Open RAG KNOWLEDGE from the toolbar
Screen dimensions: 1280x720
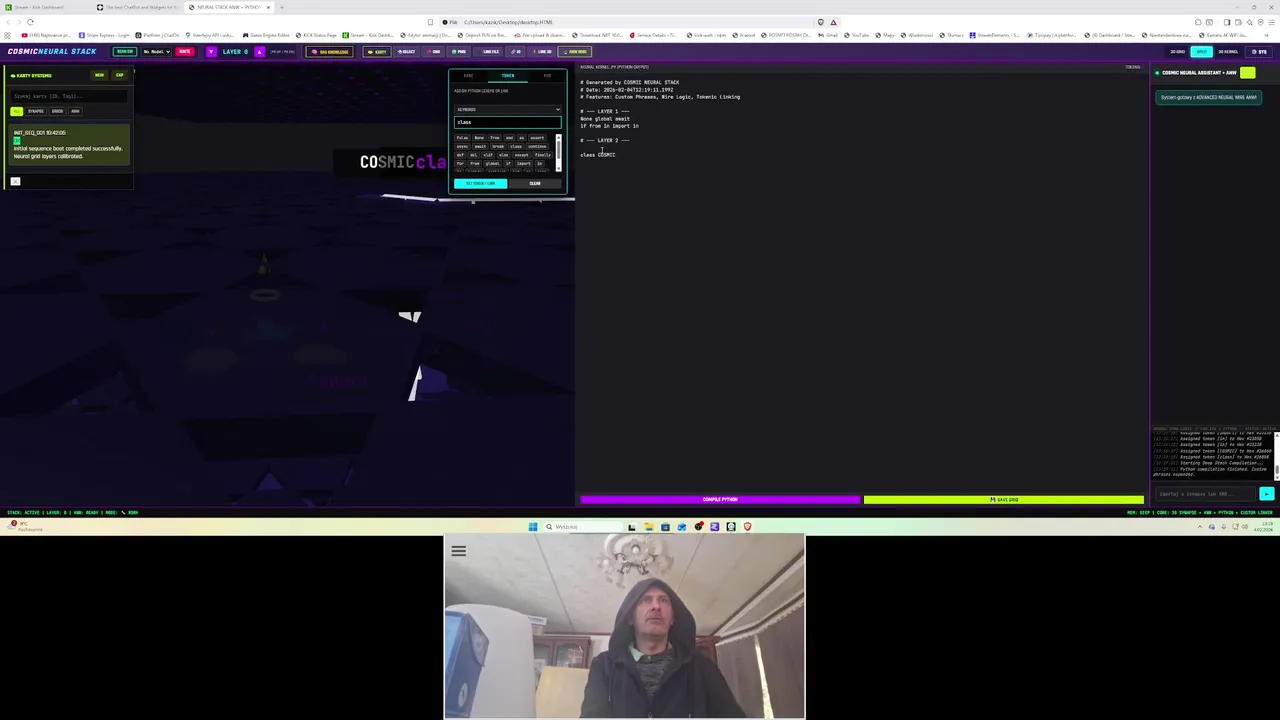(x=329, y=51)
